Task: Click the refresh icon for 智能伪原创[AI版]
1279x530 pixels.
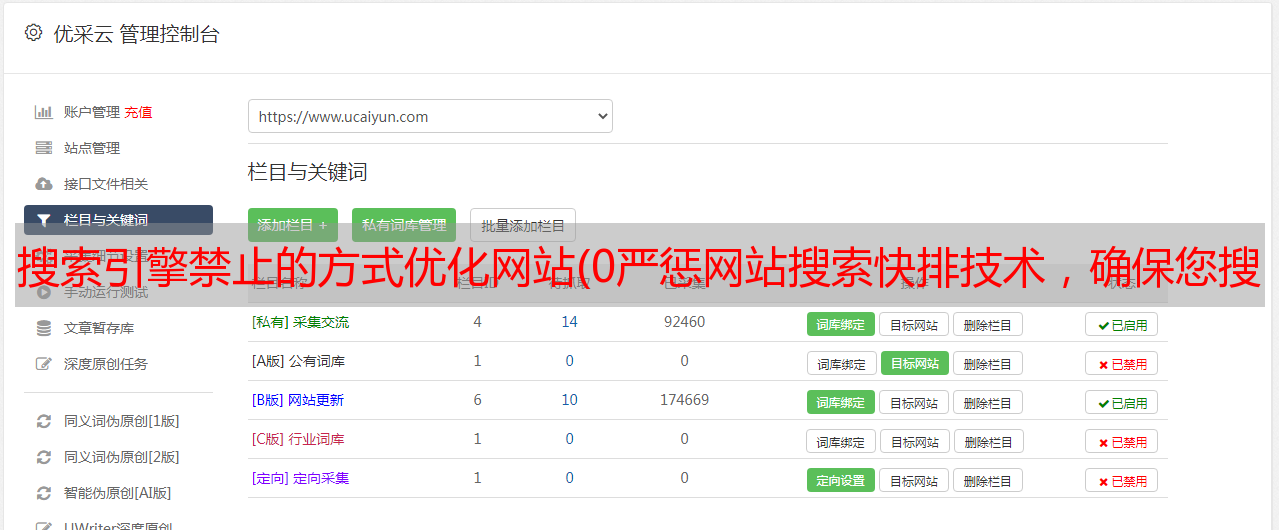Action: coord(44,493)
